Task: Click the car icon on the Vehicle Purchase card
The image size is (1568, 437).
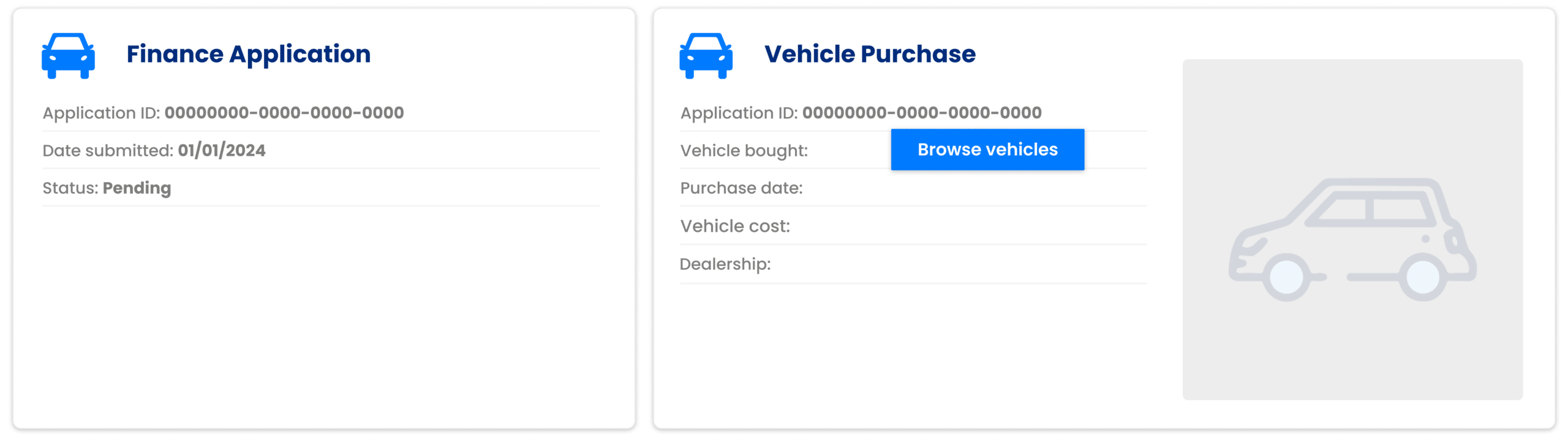Action: click(704, 54)
